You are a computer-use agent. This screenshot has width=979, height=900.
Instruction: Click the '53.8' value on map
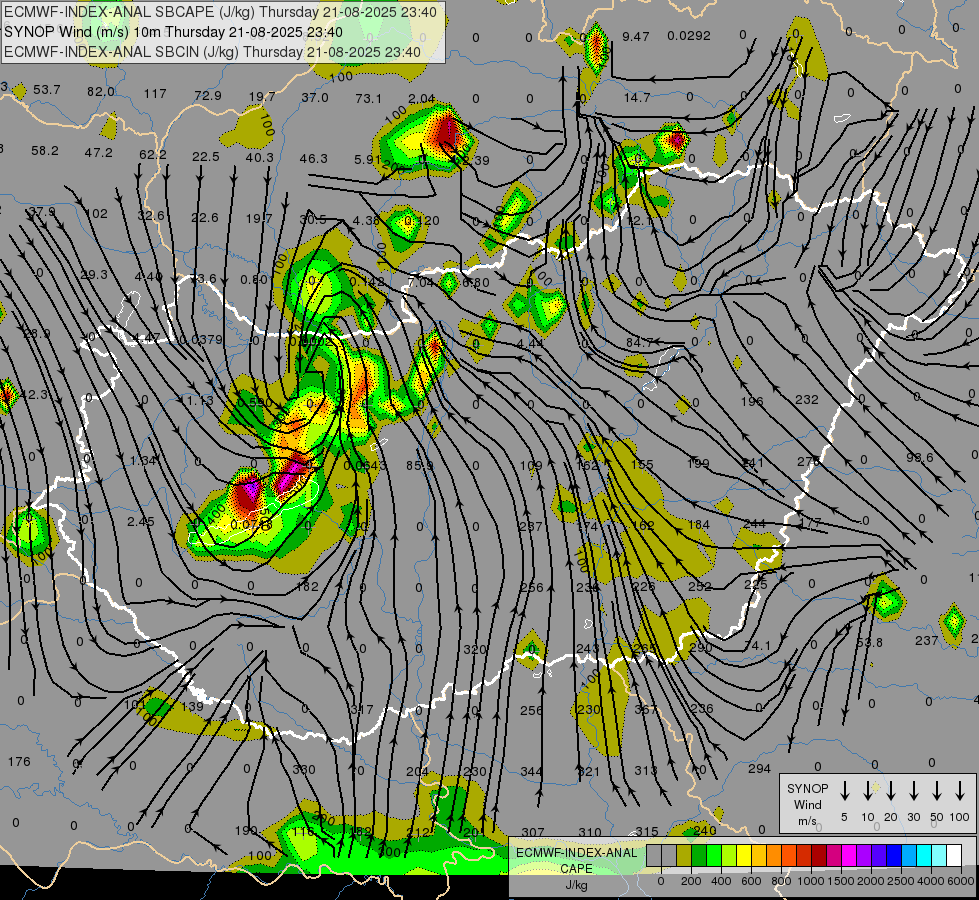(870, 643)
